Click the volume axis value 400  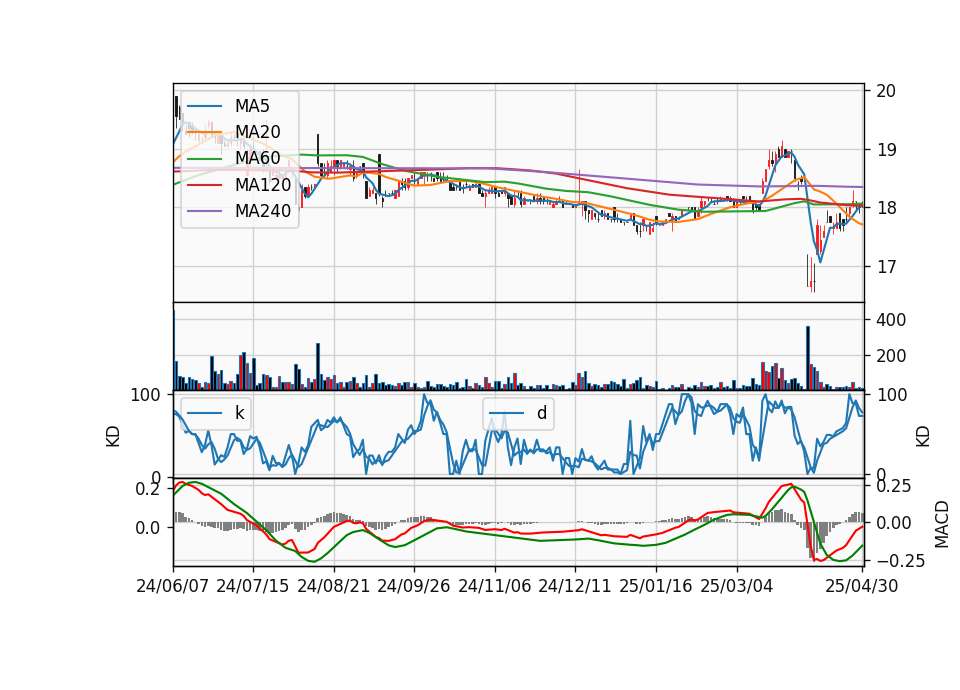(891, 320)
